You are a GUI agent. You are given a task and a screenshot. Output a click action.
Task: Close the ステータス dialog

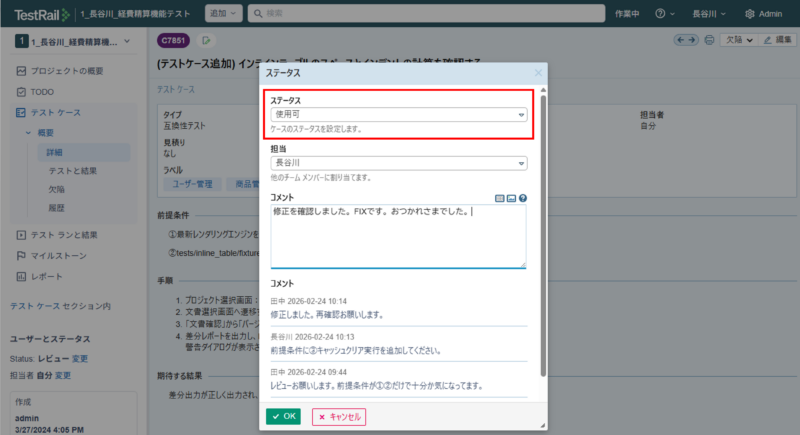pyautogui.click(x=538, y=73)
